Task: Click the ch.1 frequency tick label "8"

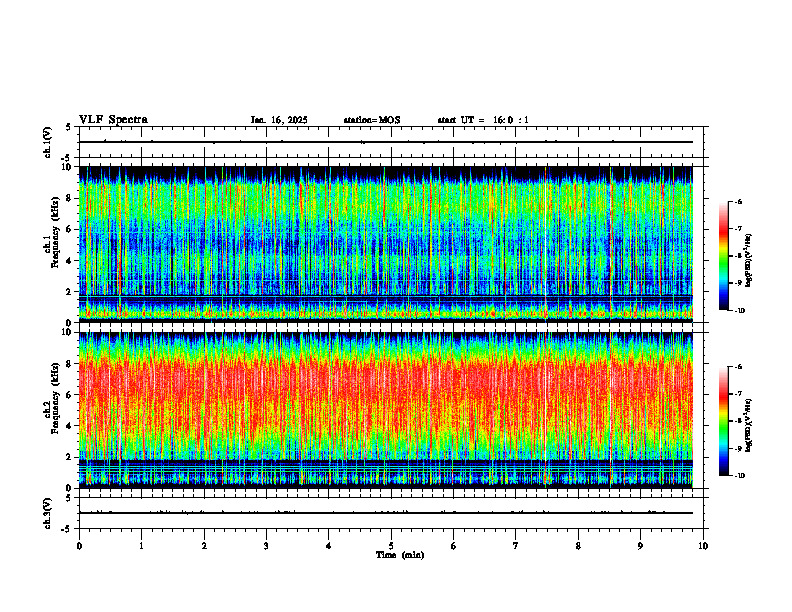Action: 70,198
